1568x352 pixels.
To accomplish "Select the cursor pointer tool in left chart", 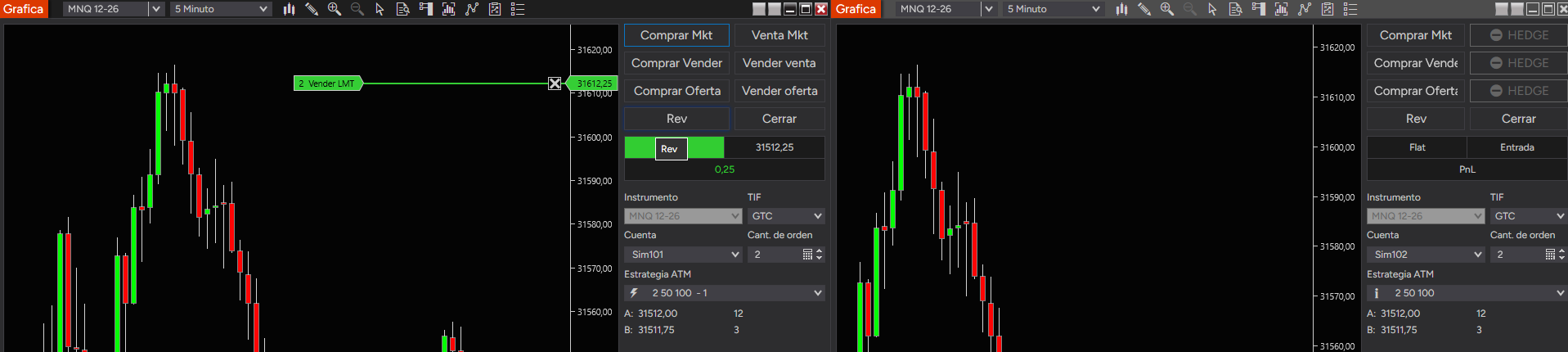I will [380, 9].
